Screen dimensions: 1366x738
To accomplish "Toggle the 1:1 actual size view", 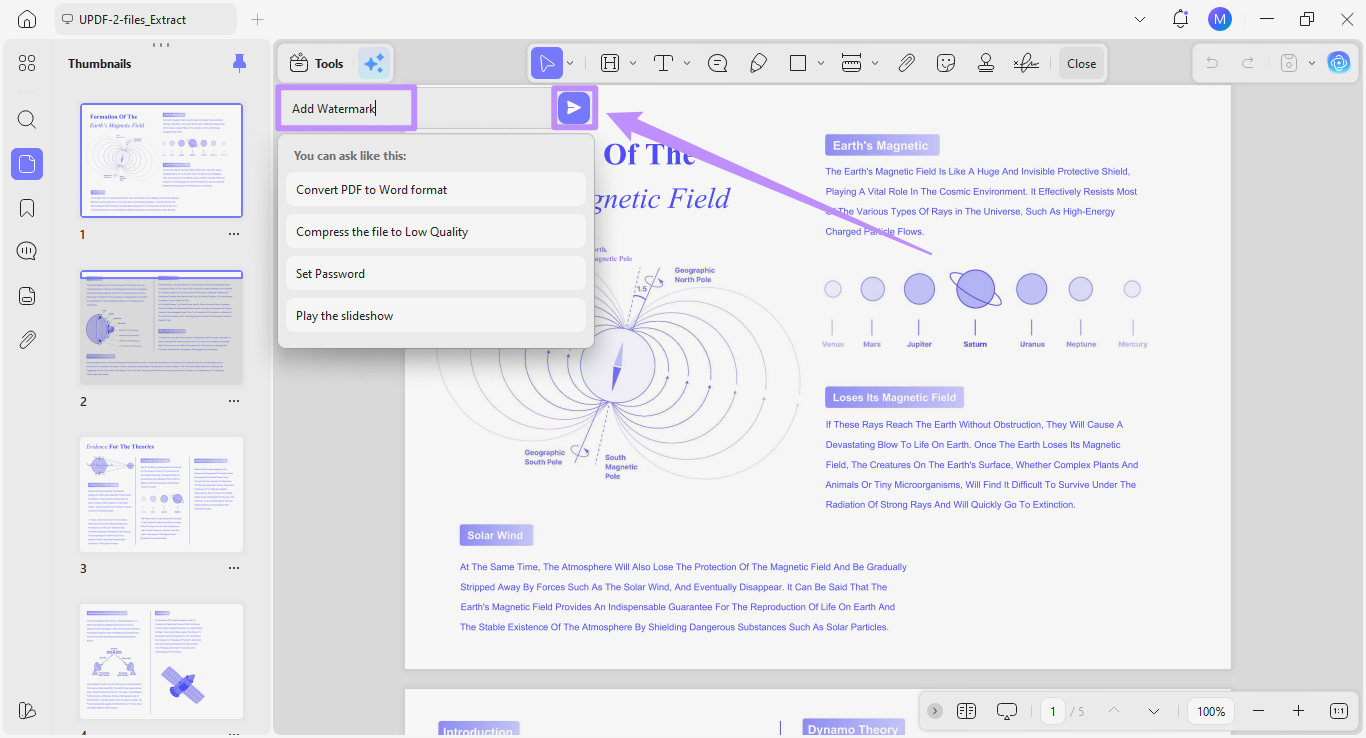I will [1339, 711].
